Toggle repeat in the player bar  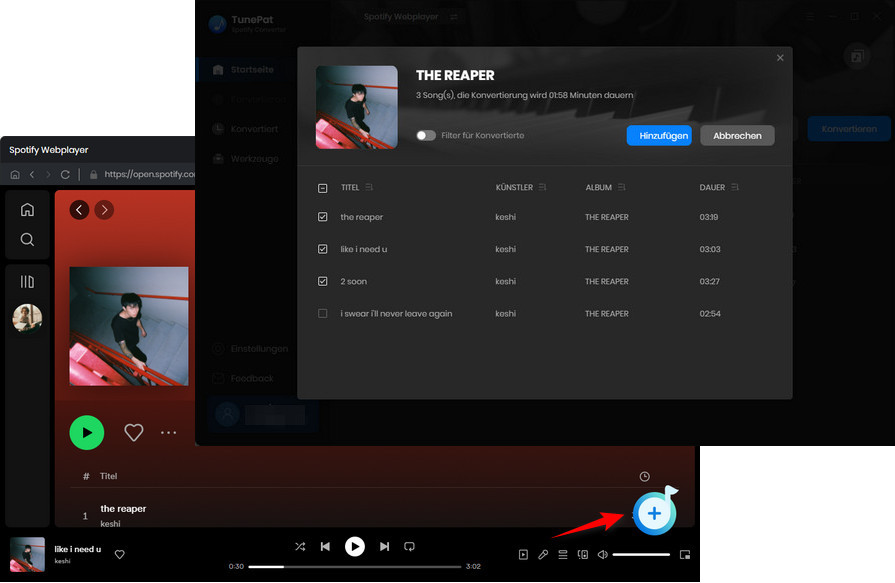pyautogui.click(x=409, y=546)
